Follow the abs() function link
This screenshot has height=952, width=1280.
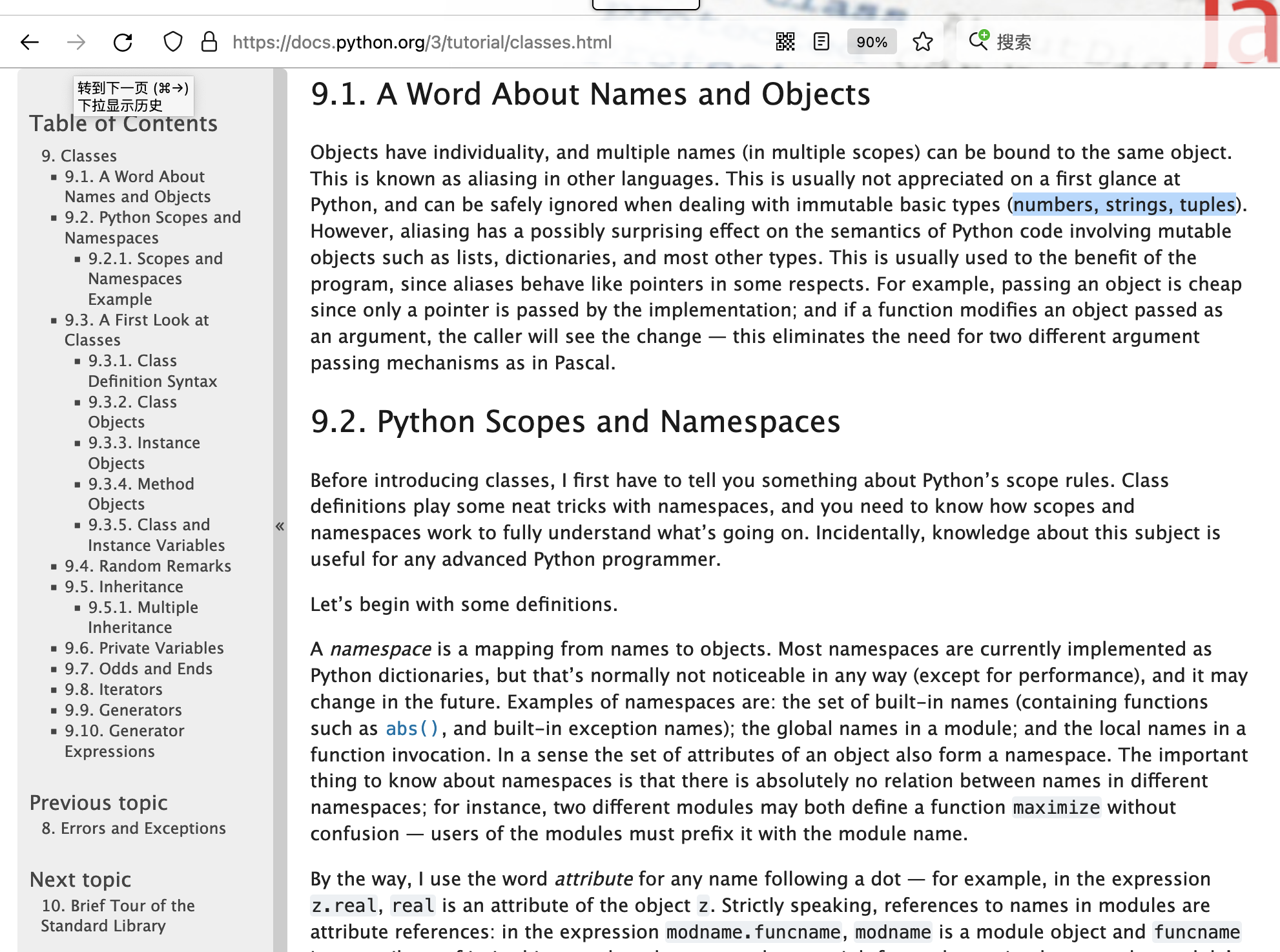pos(412,729)
